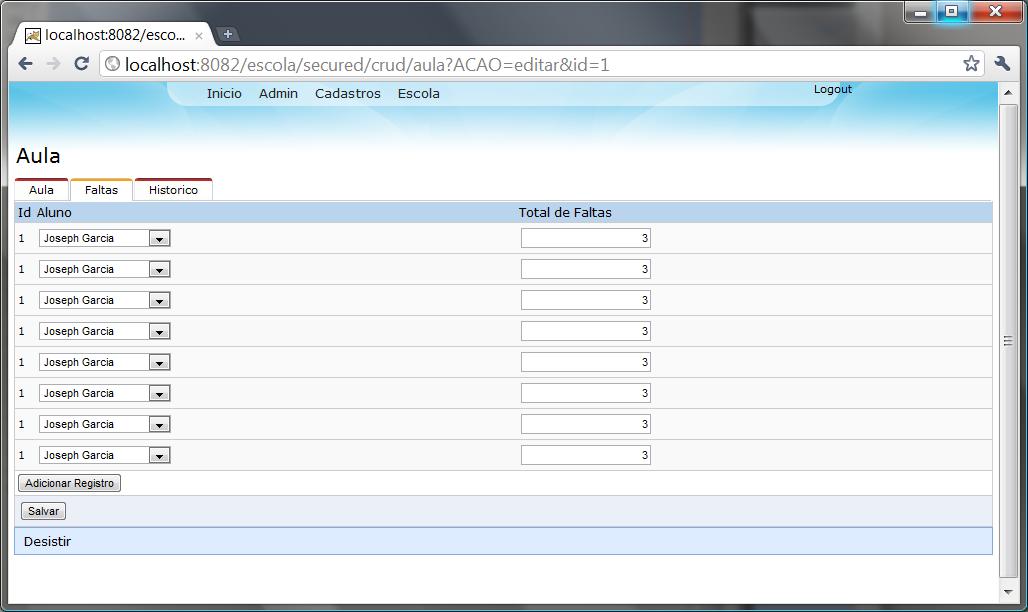This screenshot has width=1028, height=612.
Task: Click the Total de Faltas field in first row
Action: (x=585, y=238)
